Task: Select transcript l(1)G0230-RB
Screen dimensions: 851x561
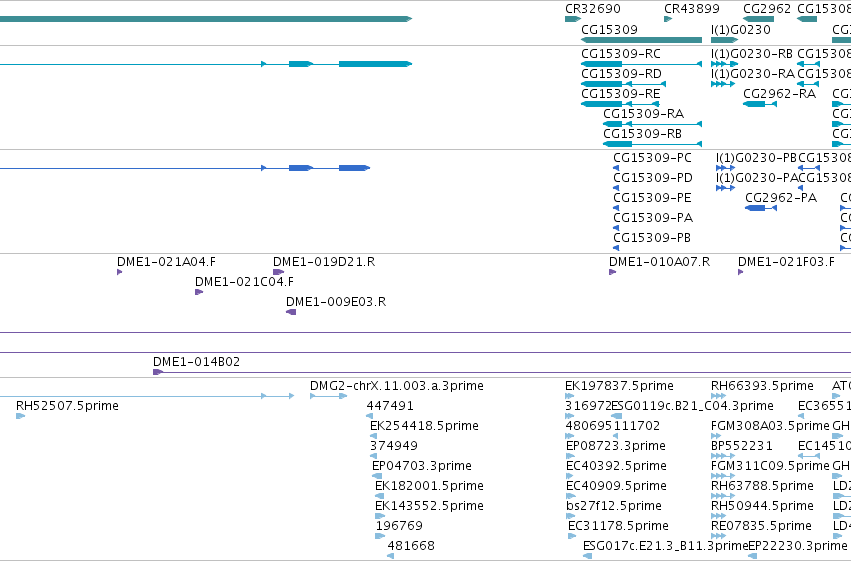Action: point(752,54)
